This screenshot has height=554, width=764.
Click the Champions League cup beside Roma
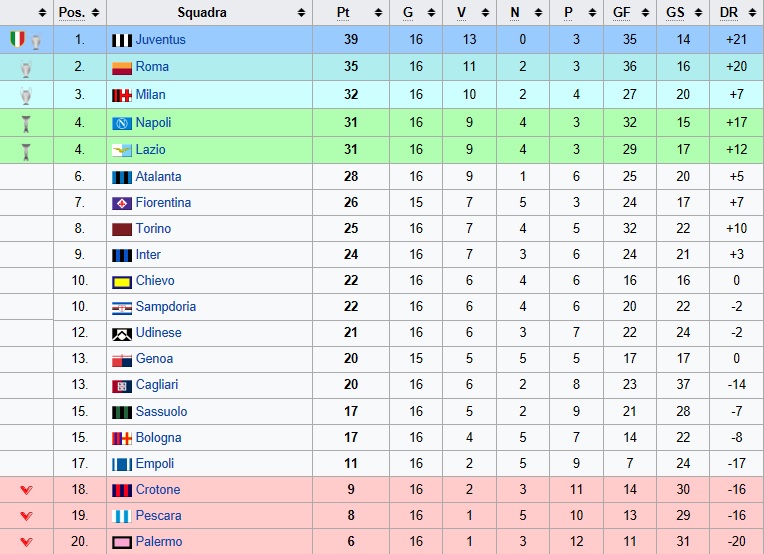point(26,69)
